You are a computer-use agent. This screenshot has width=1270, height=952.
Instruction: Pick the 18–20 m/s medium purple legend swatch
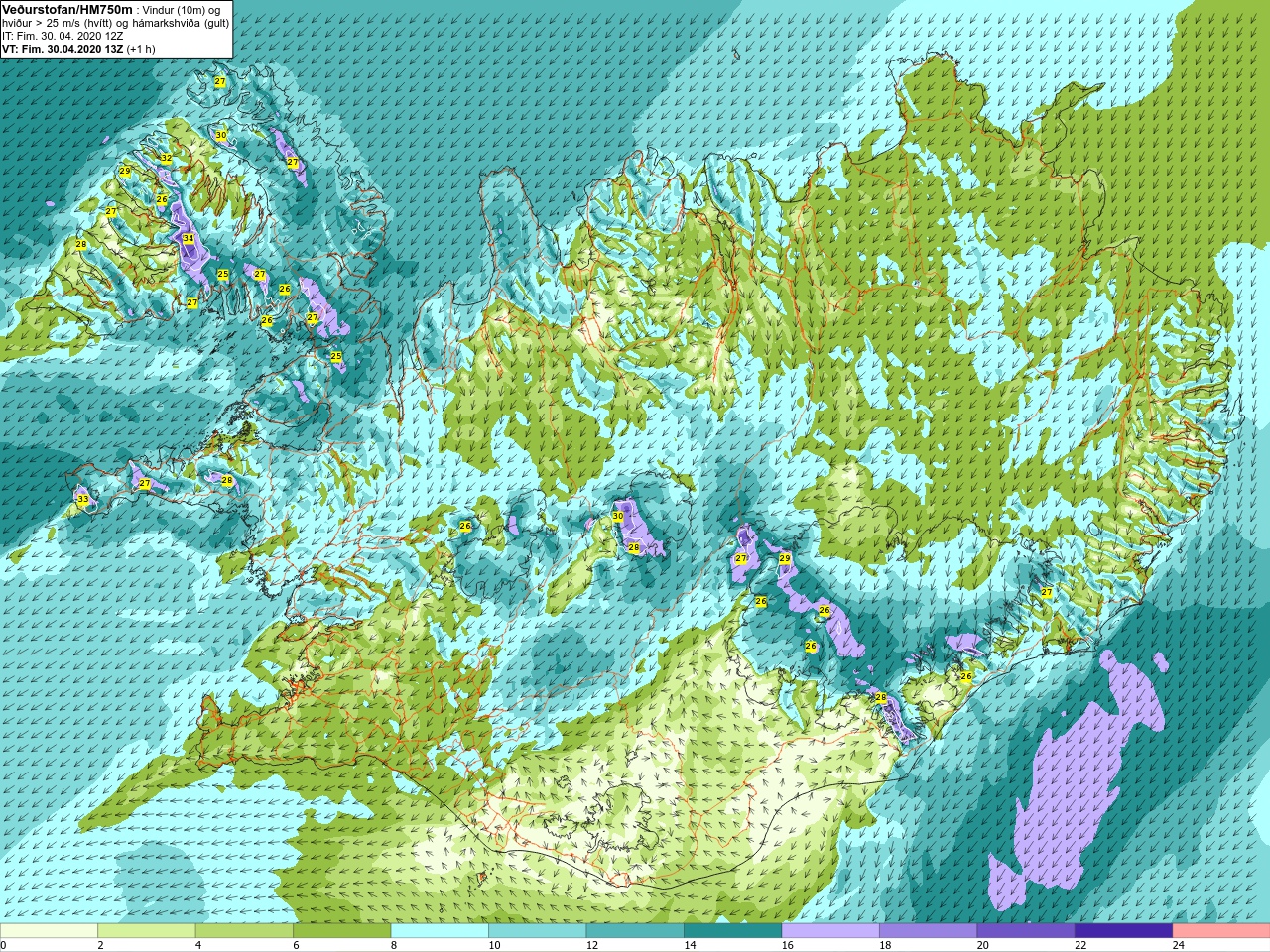pyautogui.click(x=929, y=931)
